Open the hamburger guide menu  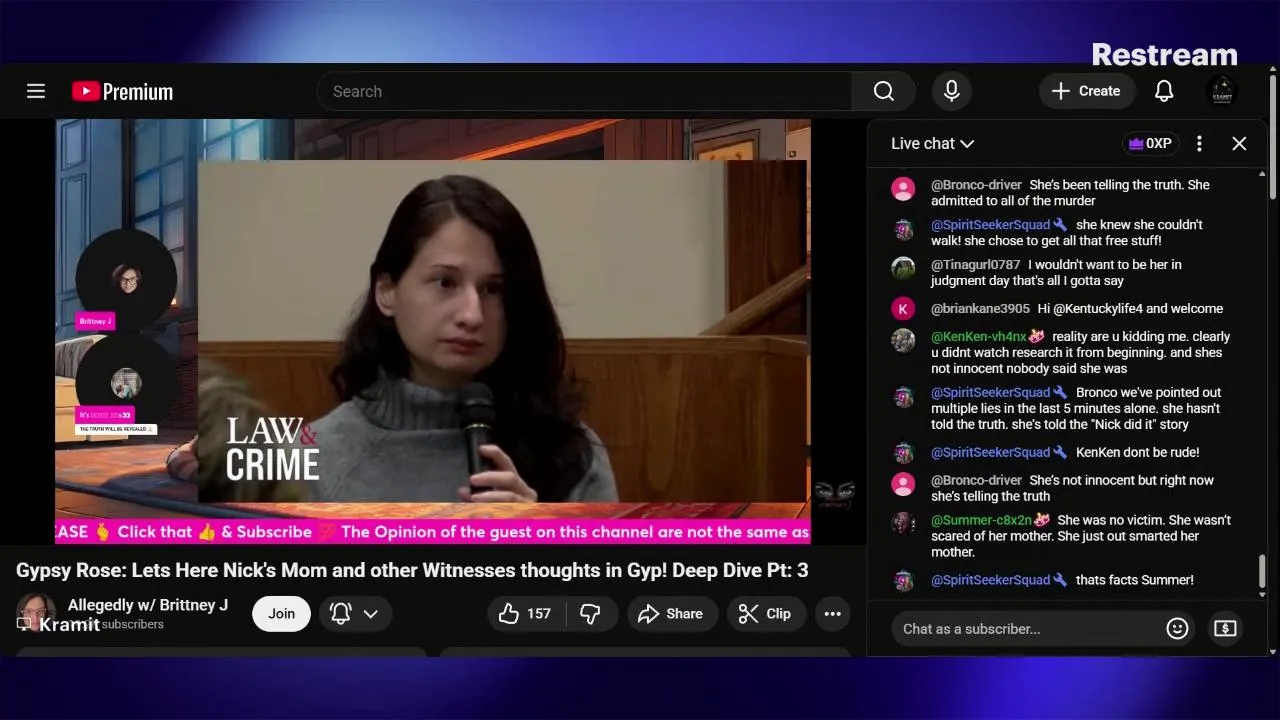point(36,91)
